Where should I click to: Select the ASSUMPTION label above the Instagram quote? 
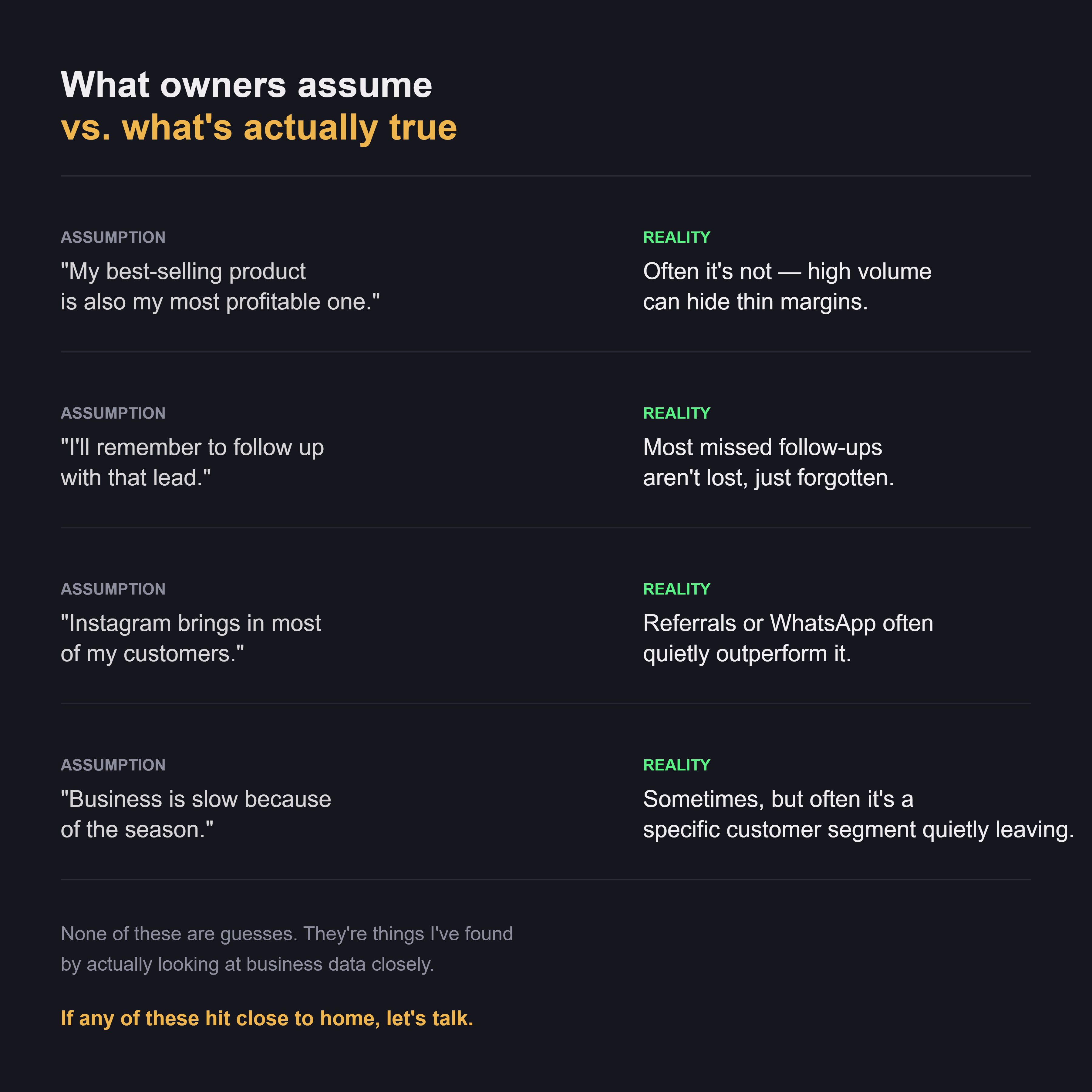113,589
